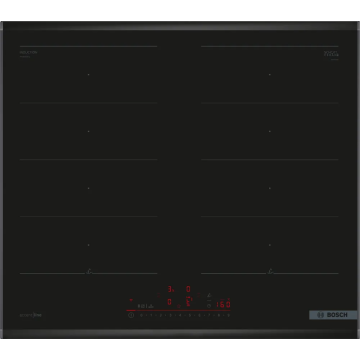Screen dimensions: 360x360
Task: Tap the main power on/off icon
Action: (131, 315)
